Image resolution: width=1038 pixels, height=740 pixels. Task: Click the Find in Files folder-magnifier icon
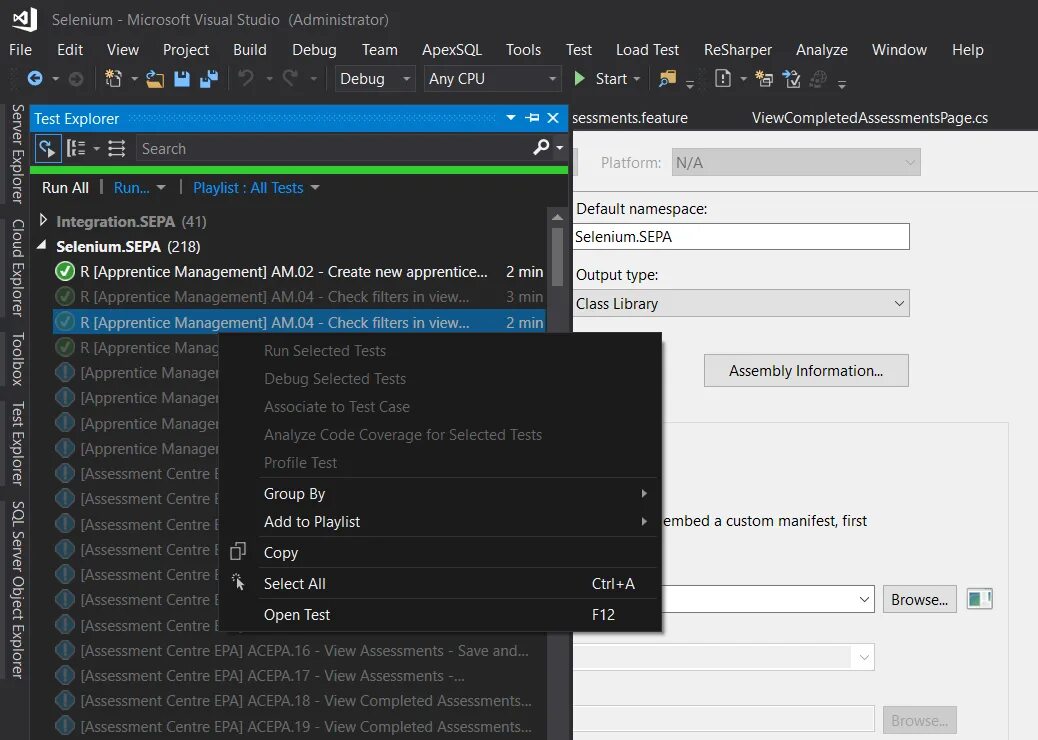point(667,79)
